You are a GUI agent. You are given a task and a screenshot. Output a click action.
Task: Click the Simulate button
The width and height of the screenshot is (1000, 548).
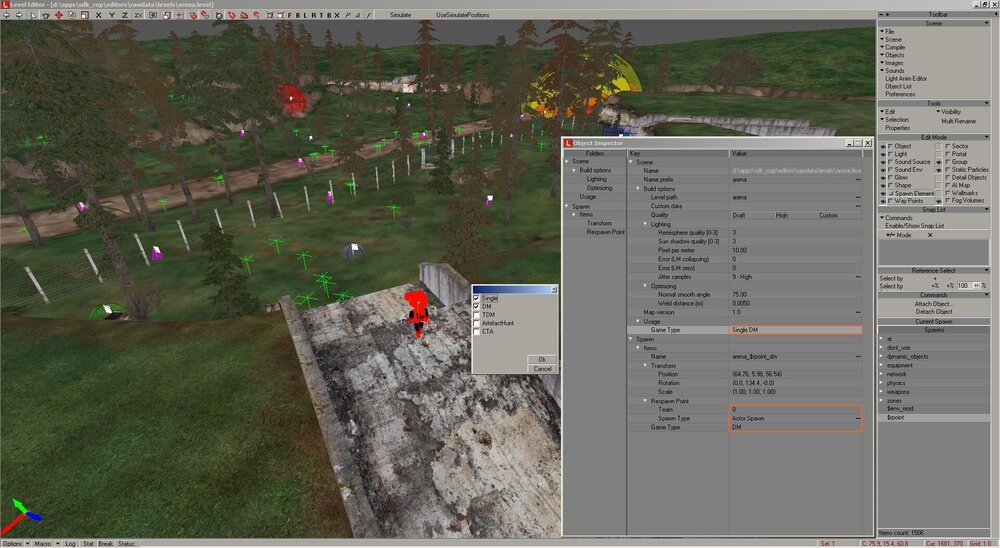point(400,15)
